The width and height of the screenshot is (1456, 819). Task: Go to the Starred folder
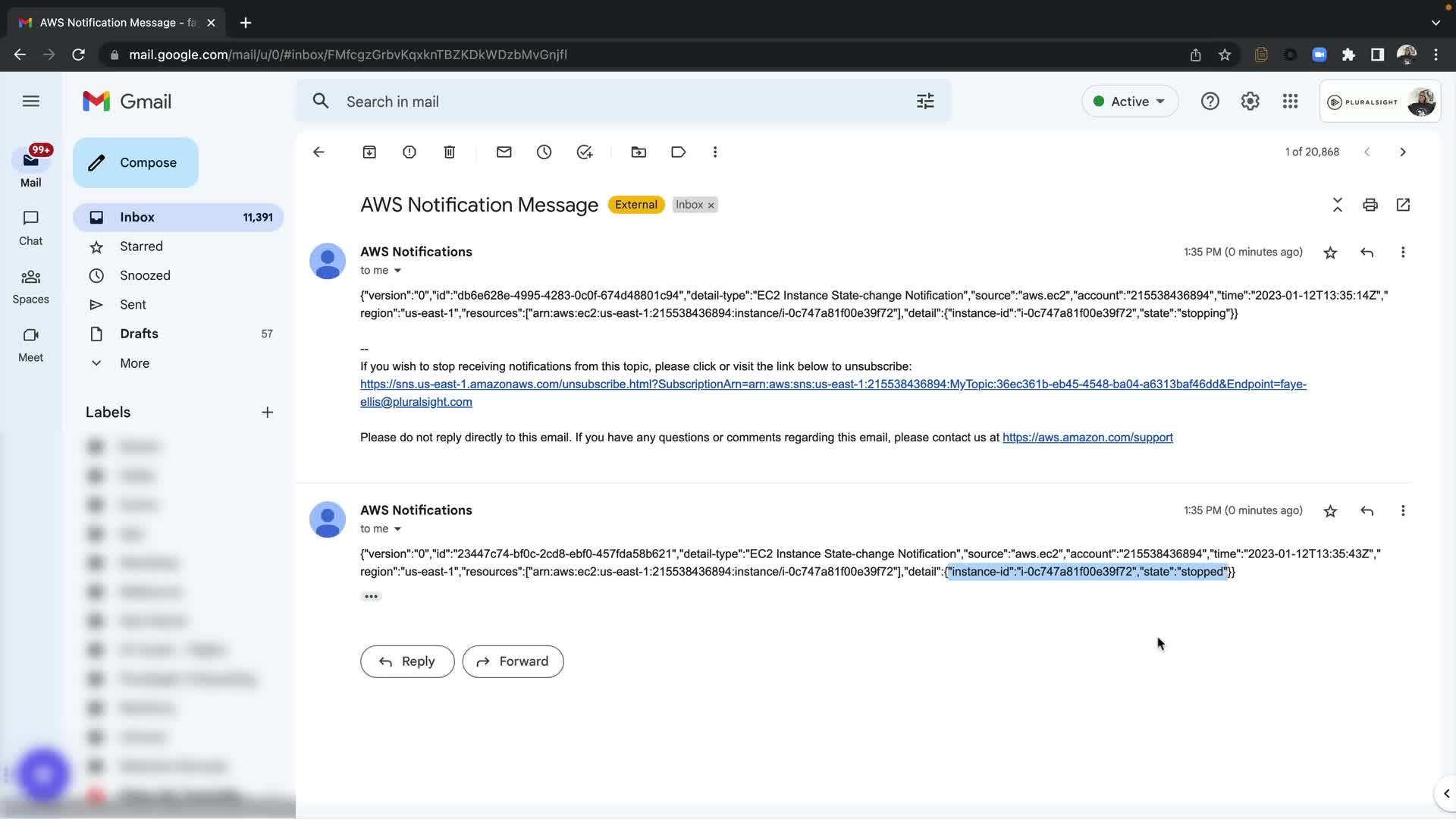141,246
